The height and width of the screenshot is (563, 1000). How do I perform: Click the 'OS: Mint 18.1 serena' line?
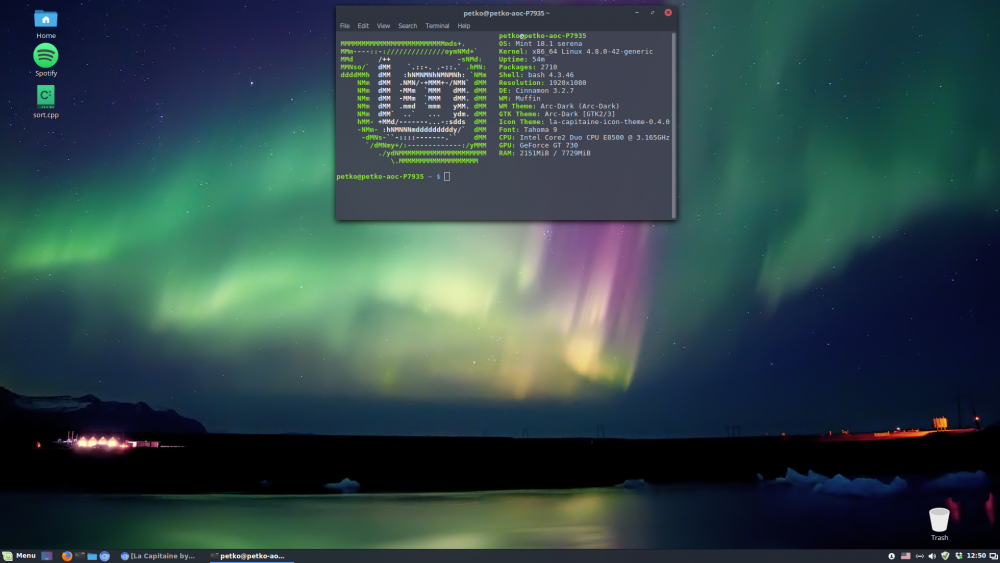point(540,44)
